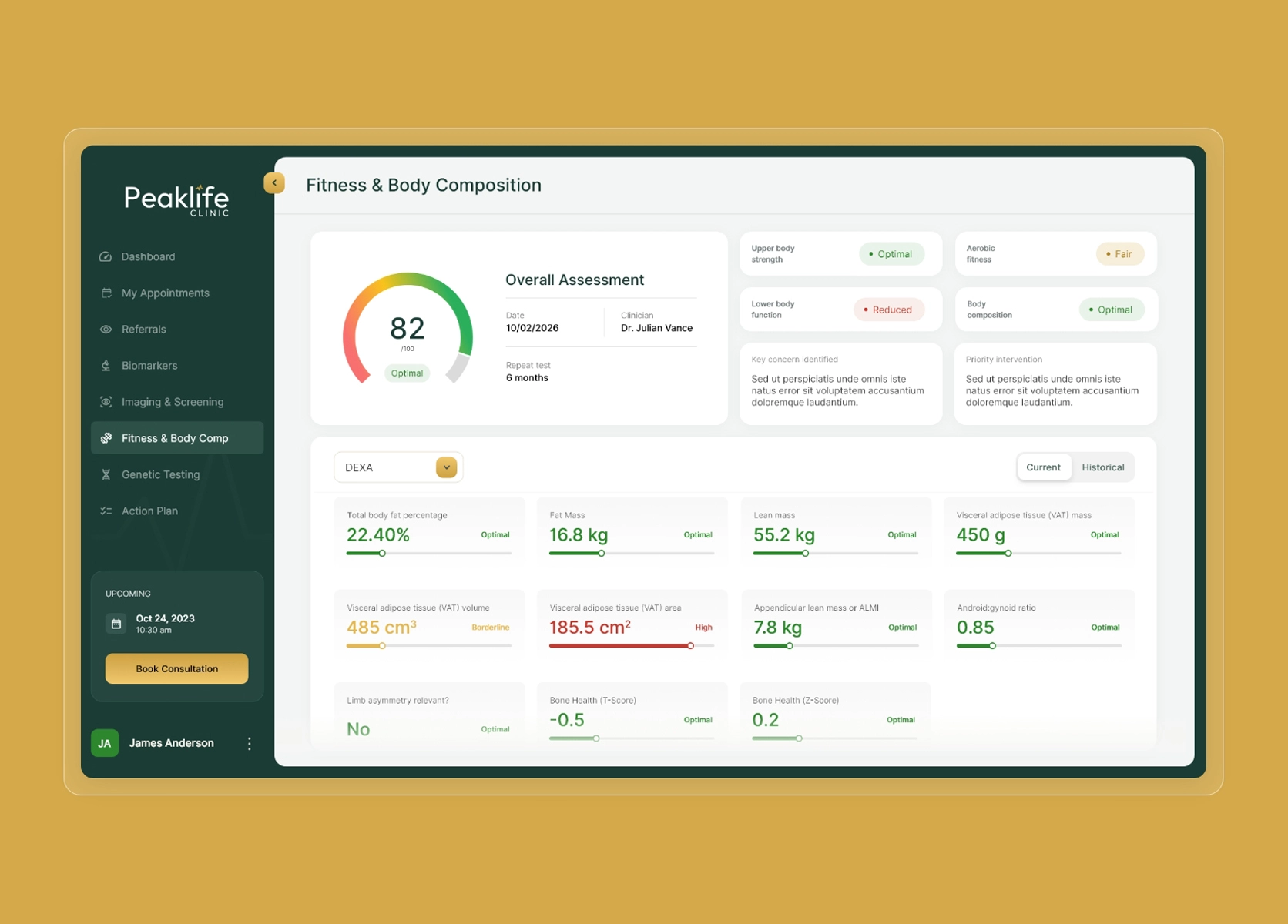Image resolution: width=1288 pixels, height=924 pixels.
Task: Open the Priority intervention card
Action: click(1055, 383)
